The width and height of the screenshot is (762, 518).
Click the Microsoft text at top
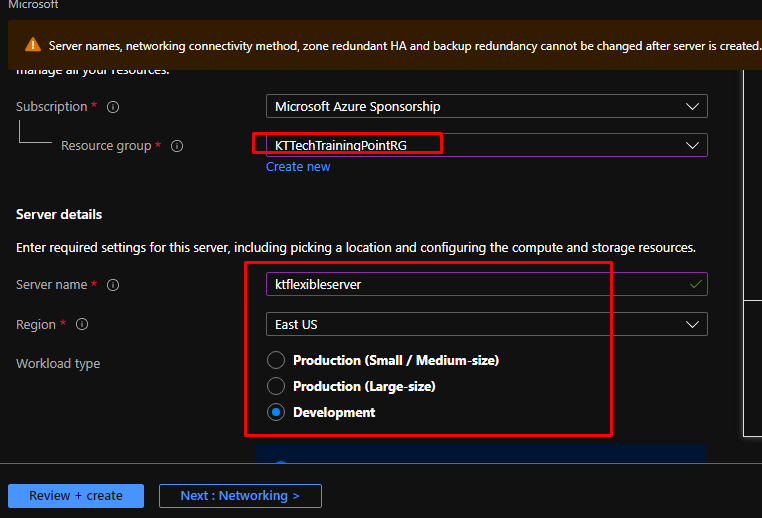pos(33,5)
